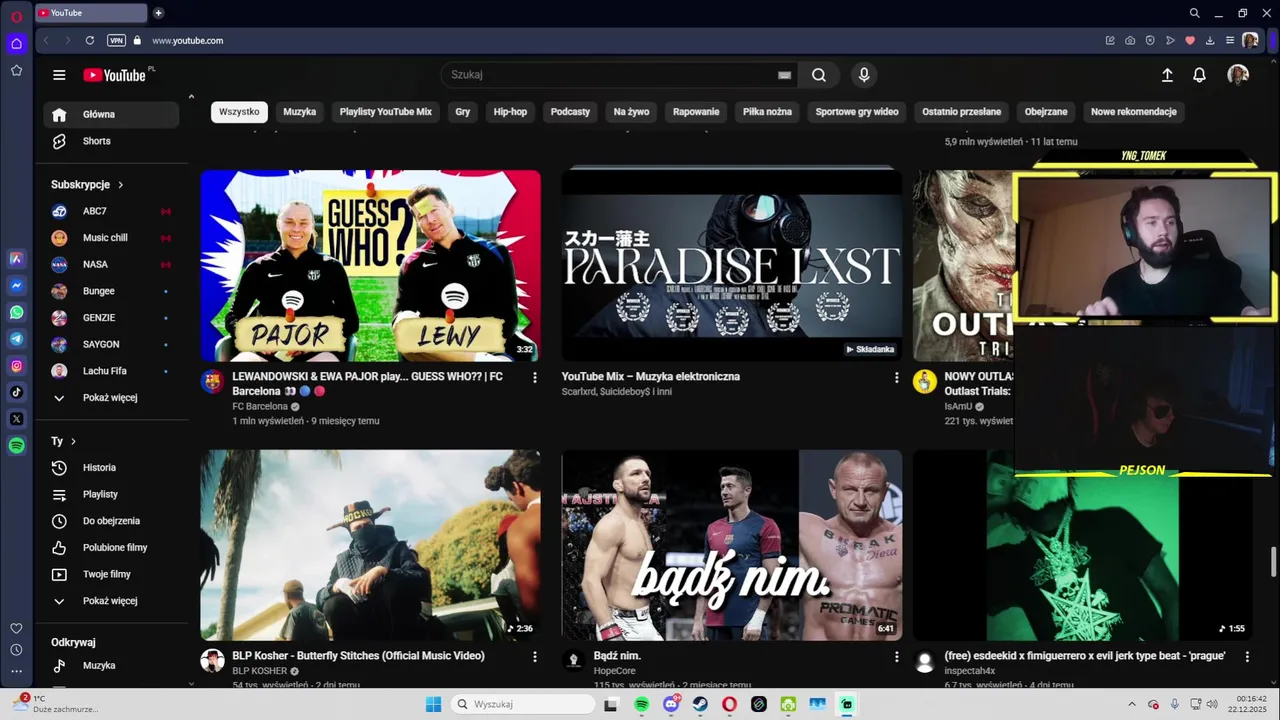Select the Wszystko filter chip

[239, 112]
